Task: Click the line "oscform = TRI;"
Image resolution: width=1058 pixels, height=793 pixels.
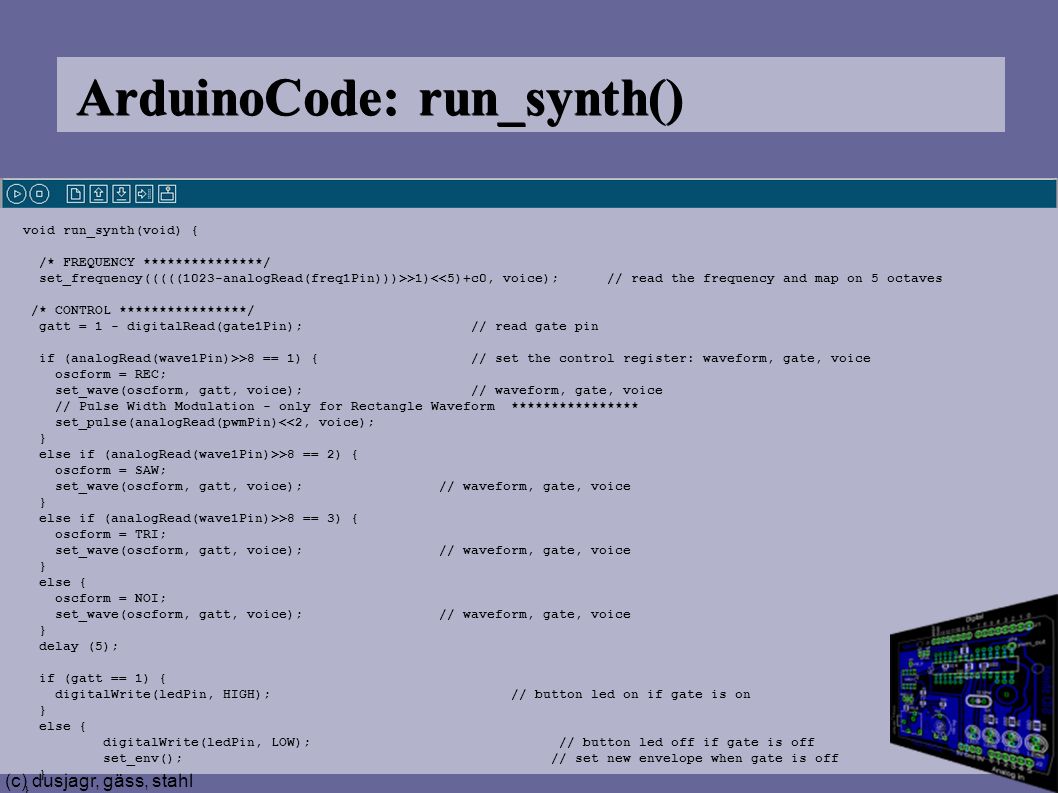Action: tap(111, 534)
